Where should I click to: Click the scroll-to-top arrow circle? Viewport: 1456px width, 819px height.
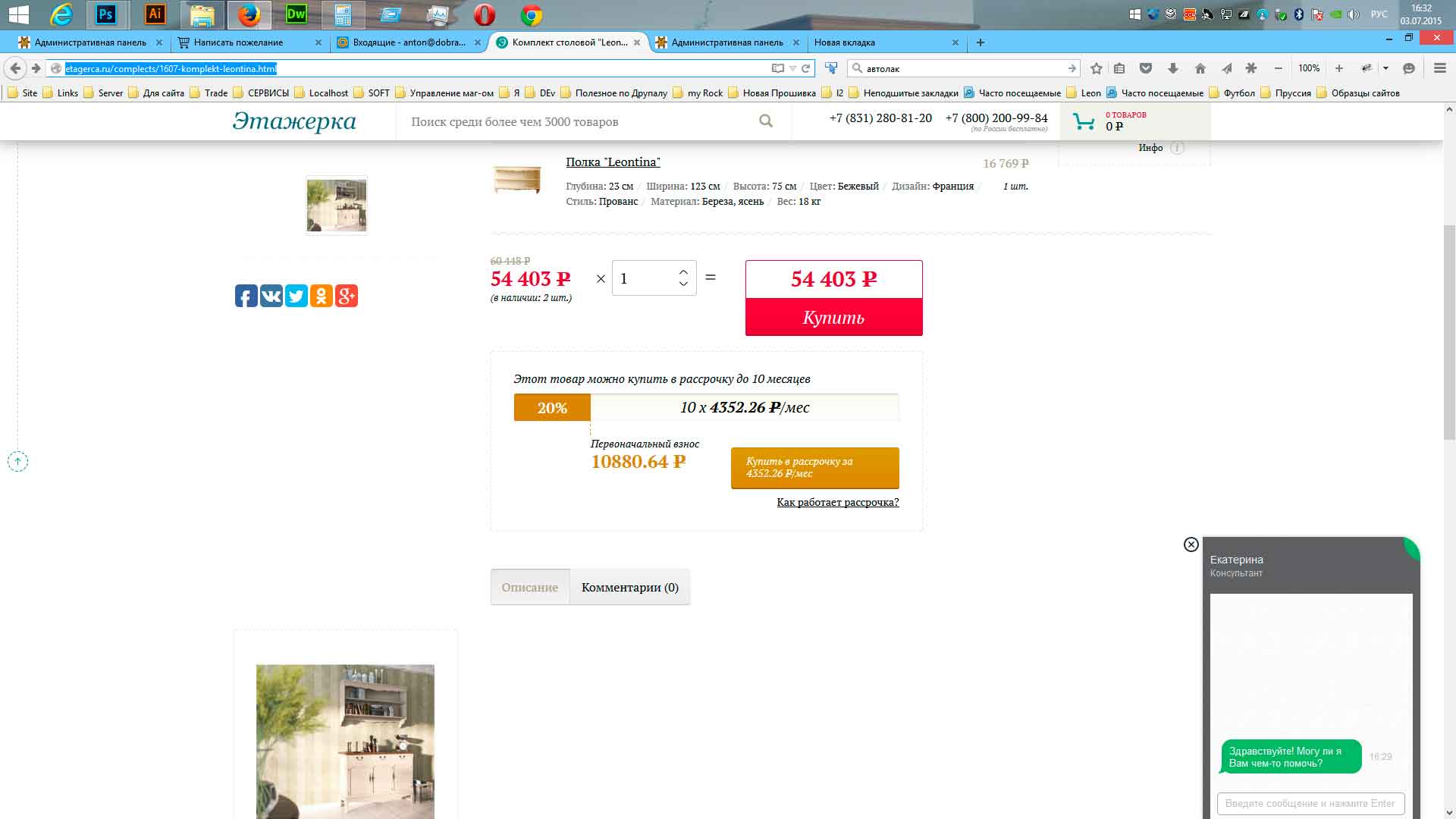tap(17, 461)
